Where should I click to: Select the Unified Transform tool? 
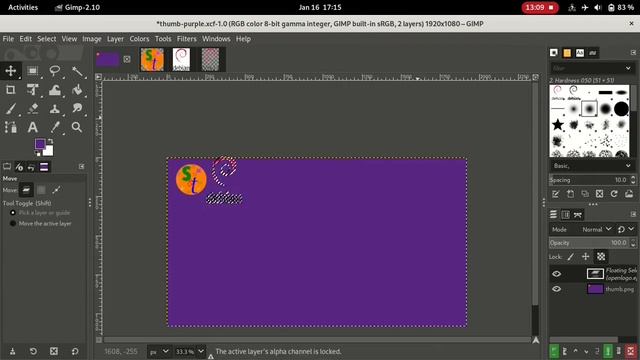(x=33, y=89)
